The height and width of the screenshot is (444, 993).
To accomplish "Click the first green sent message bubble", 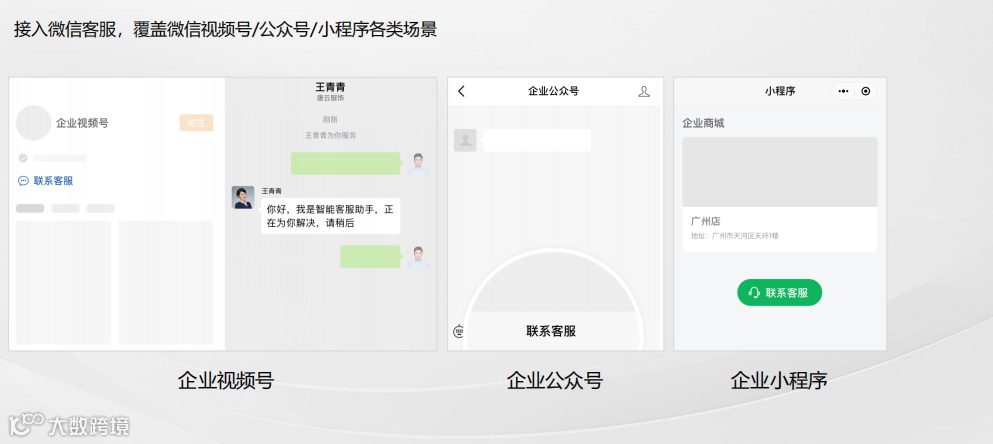I will (346, 163).
